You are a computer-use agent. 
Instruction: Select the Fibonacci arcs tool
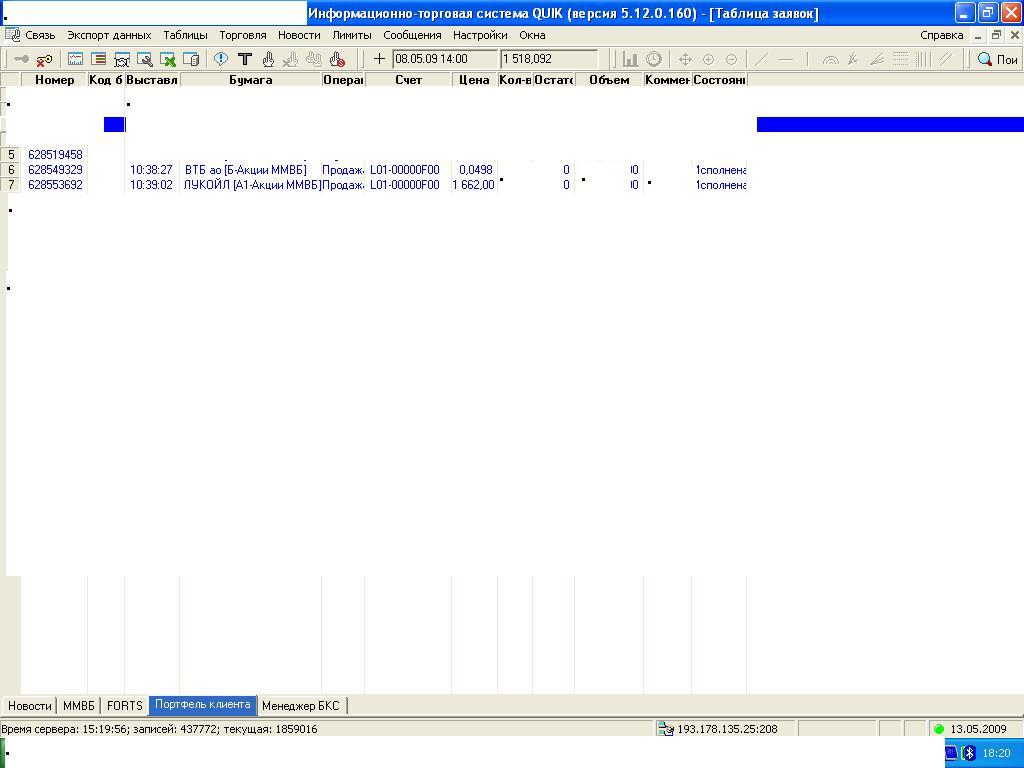coord(830,59)
